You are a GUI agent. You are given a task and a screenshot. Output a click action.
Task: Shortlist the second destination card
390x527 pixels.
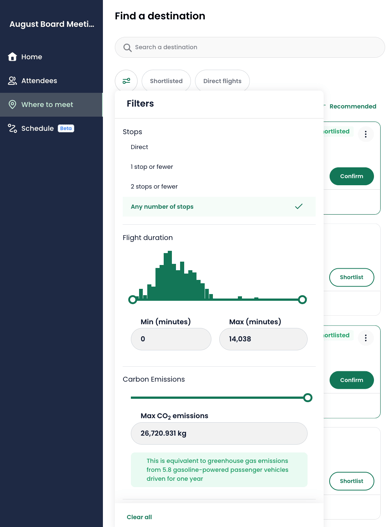click(x=351, y=277)
